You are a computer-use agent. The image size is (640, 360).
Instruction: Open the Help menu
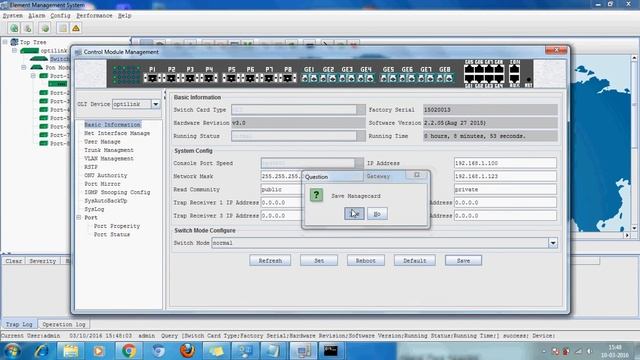click(124, 16)
